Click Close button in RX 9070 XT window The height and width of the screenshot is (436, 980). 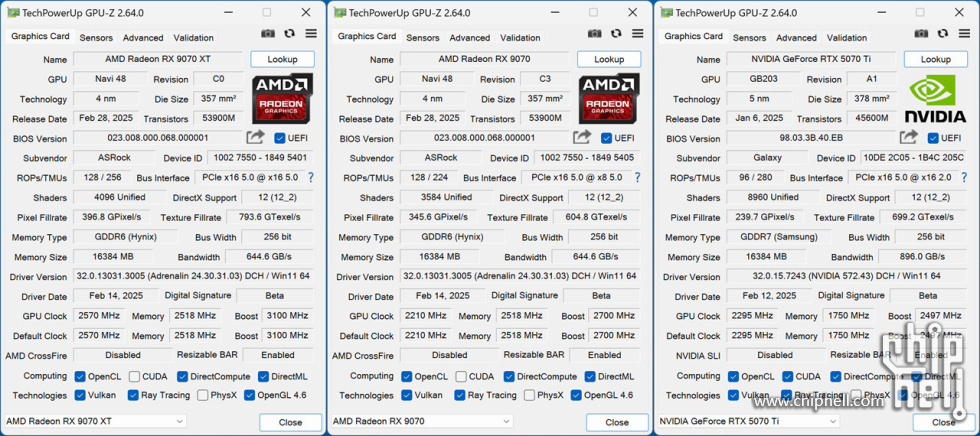(x=290, y=422)
